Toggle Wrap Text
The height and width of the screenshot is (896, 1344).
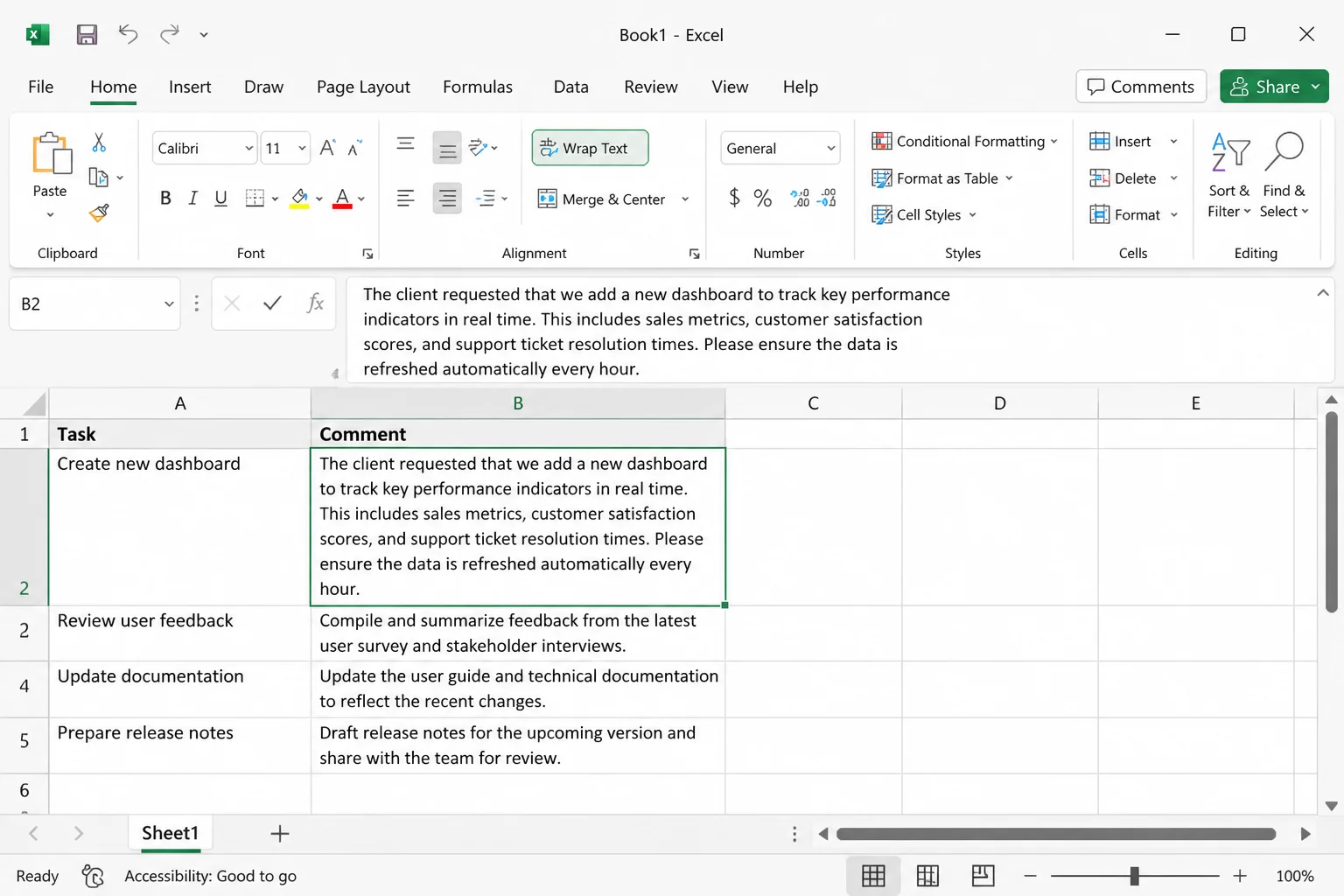tap(590, 148)
